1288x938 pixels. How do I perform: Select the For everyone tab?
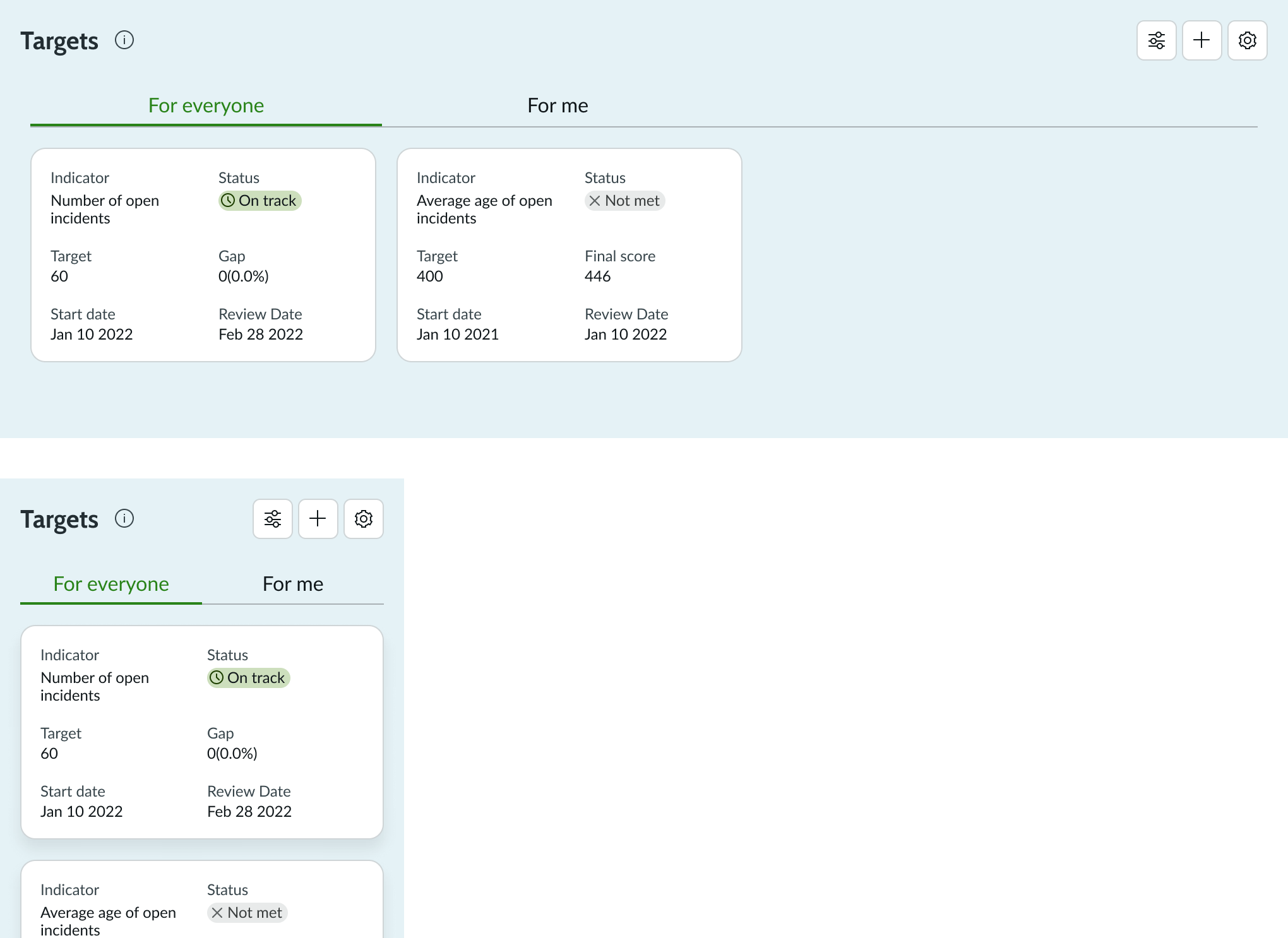pos(206,105)
